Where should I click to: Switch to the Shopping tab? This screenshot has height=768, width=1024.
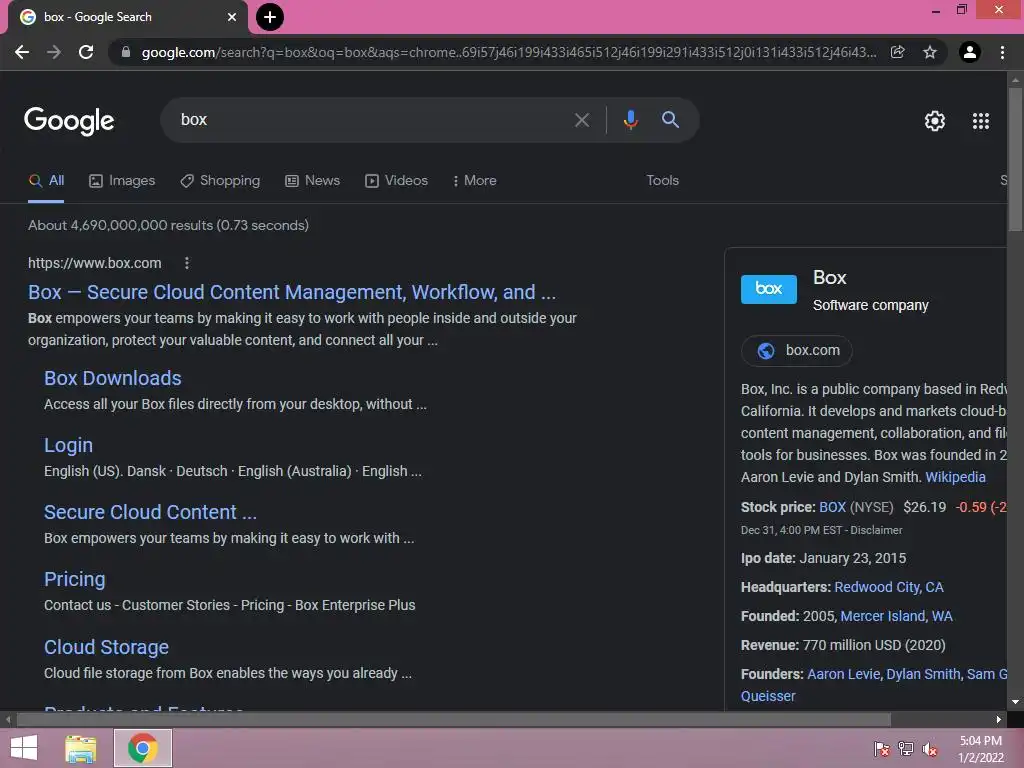pos(220,181)
